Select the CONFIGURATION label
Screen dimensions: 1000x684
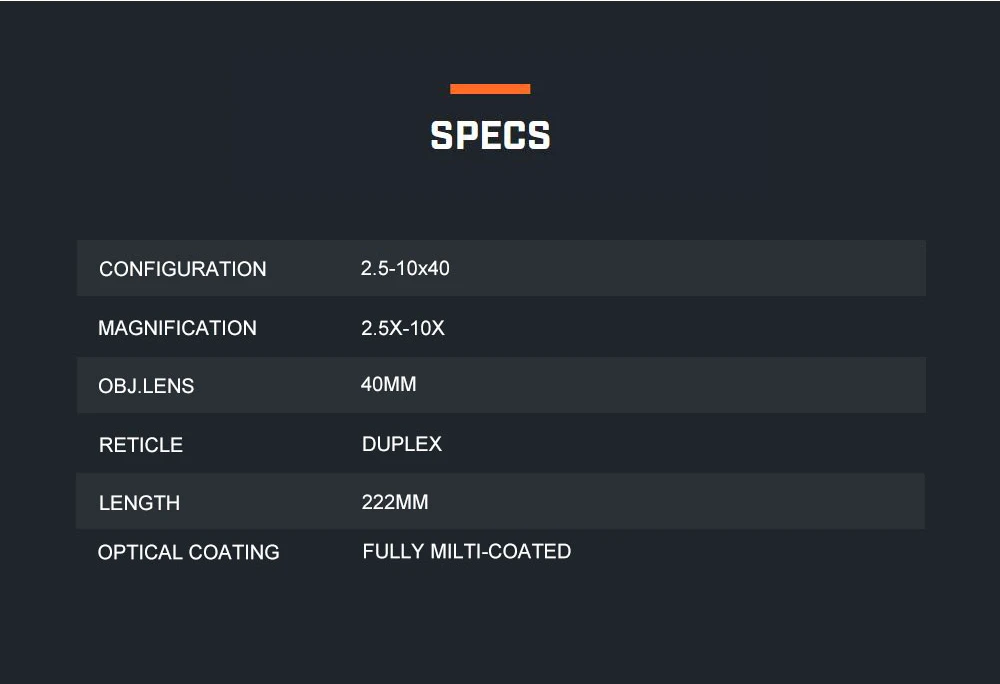coord(182,269)
